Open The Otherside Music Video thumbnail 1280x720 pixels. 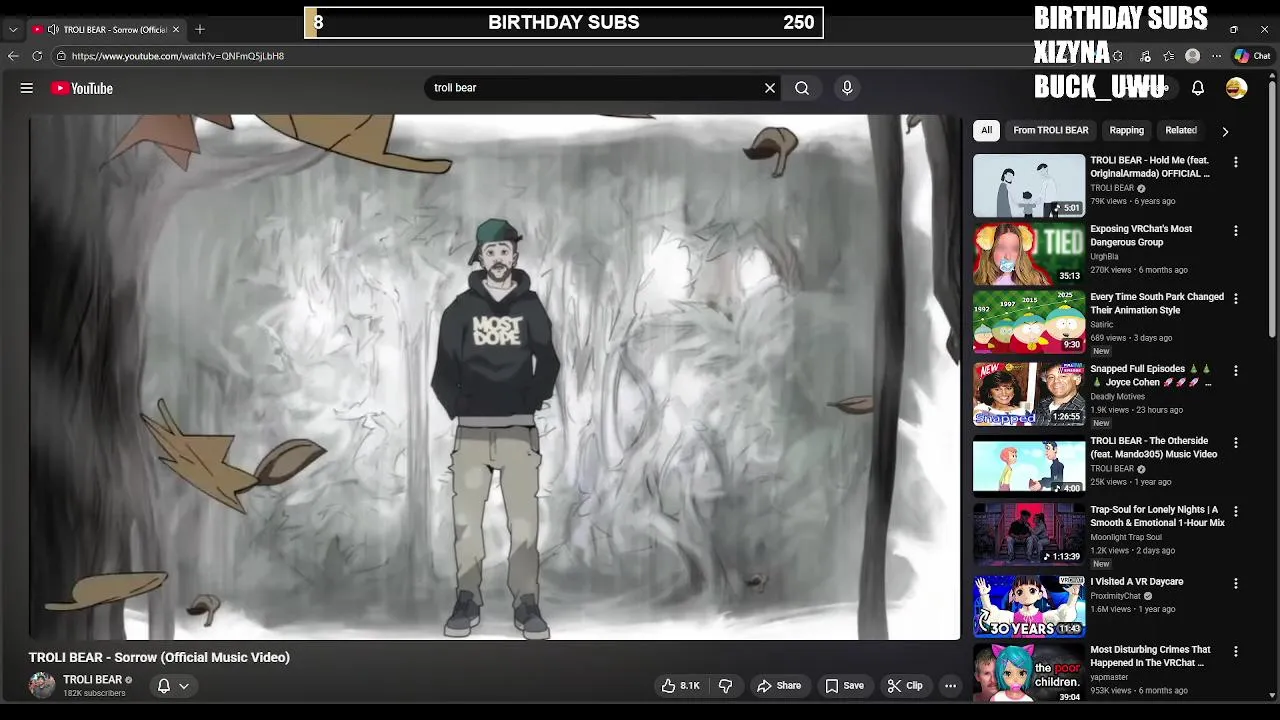(x=1029, y=466)
